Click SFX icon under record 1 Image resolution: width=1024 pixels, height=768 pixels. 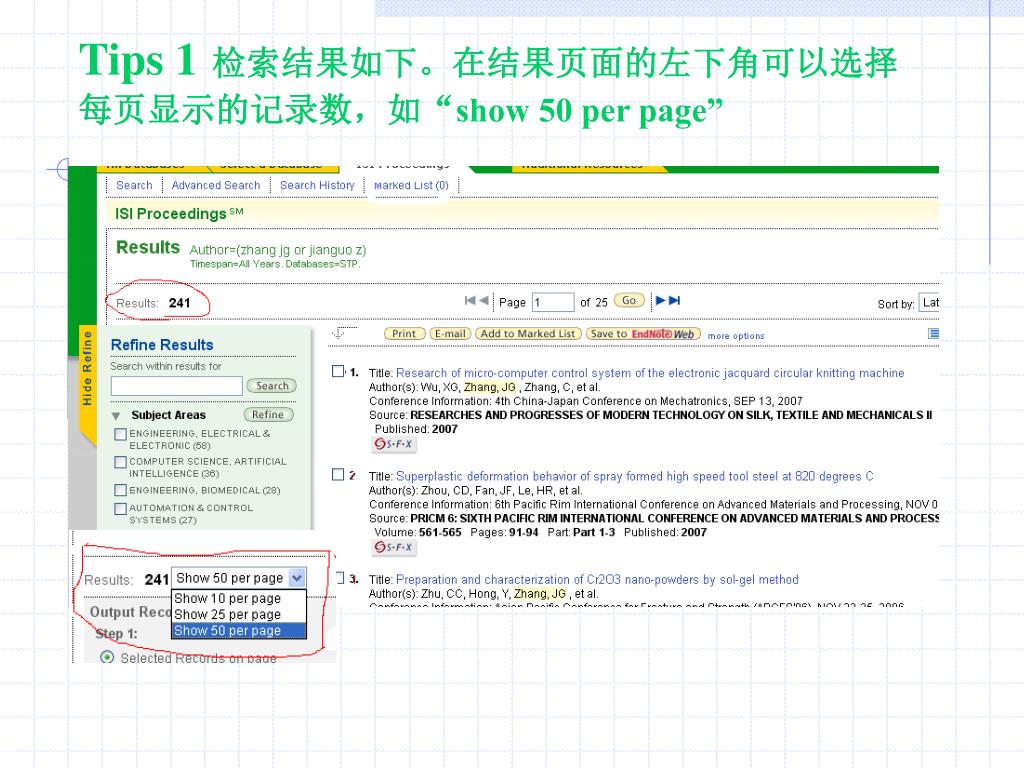click(x=394, y=444)
